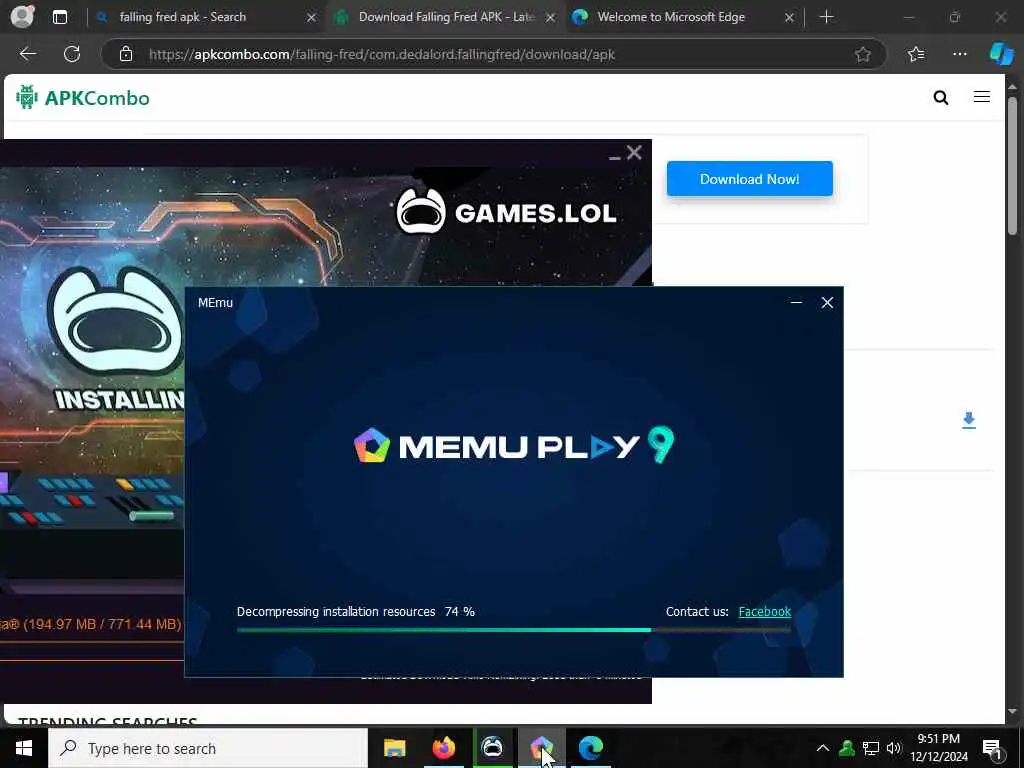Viewport: 1024px width, 768px height.
Task: Open the MEmu taskbar icon
Action: (541, 748)
